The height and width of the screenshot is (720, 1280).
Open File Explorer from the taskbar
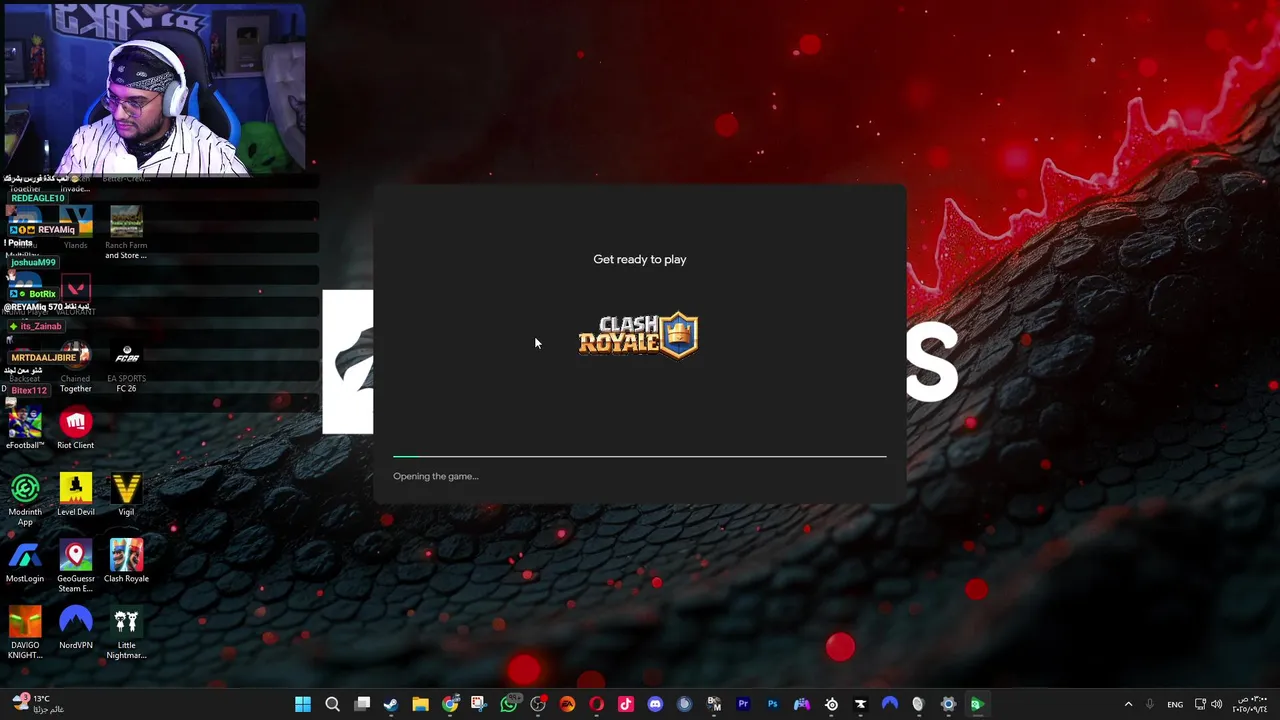click(x=420, y=704)
